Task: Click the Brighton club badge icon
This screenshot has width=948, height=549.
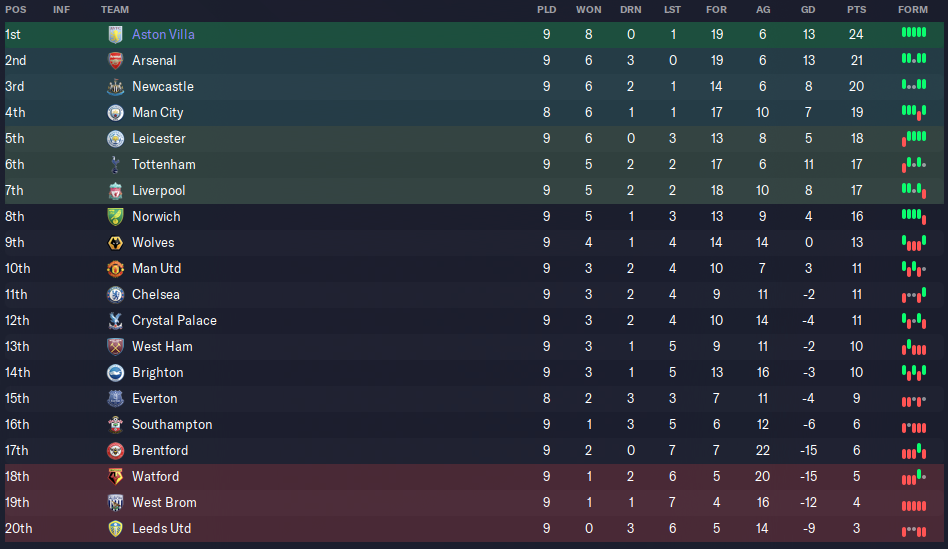Action: [x=115, y=372]
